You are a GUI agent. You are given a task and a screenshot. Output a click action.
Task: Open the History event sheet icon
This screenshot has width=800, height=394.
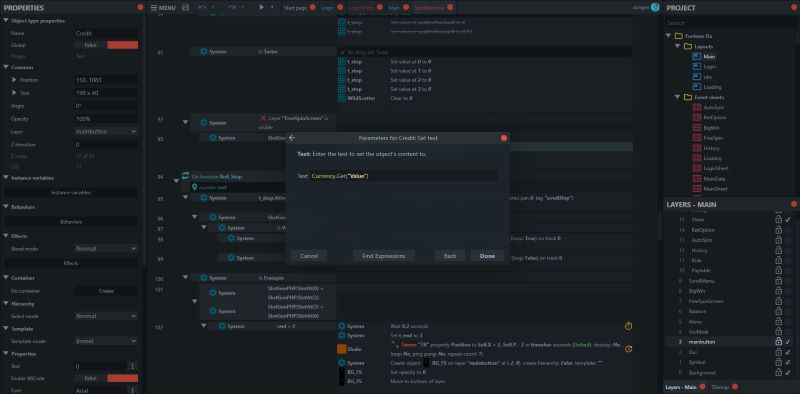pyautogui.click(x=696, y=148)
